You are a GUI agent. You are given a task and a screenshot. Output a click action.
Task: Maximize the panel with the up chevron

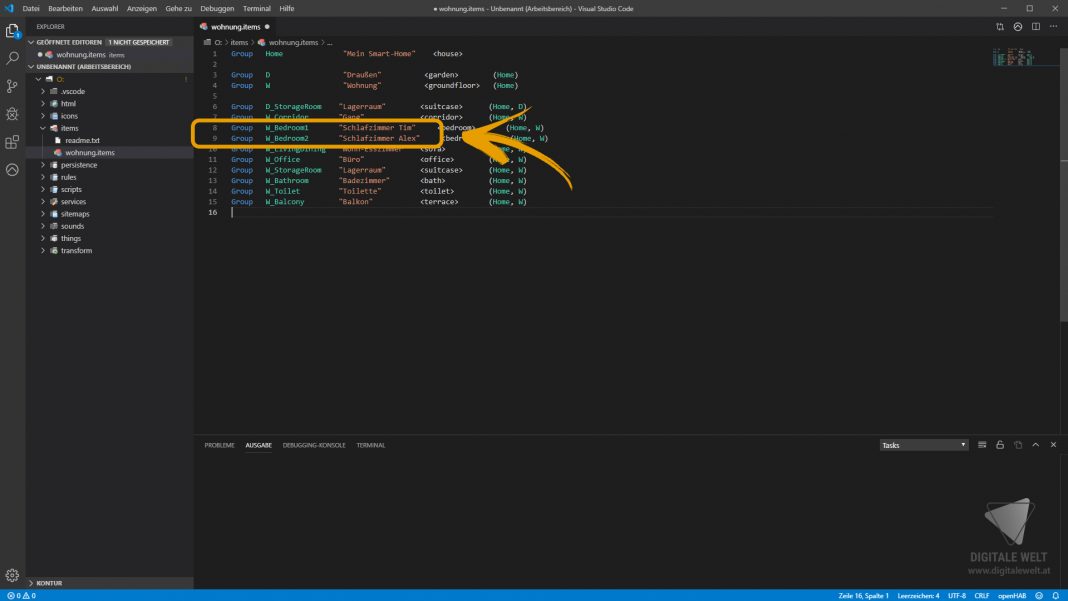click(x=1036, y=445)
